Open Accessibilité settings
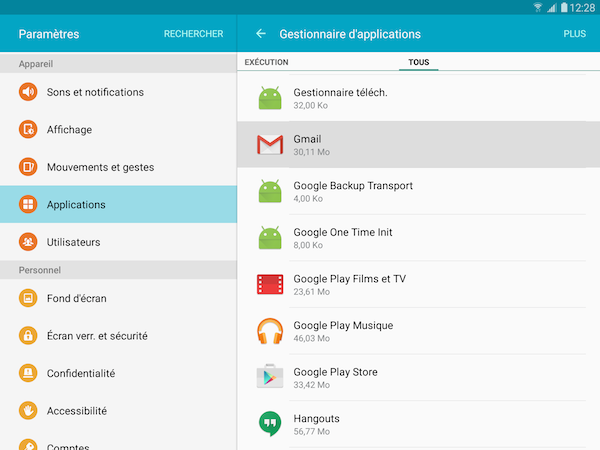600x450 pixels. (x=118, y=411)
